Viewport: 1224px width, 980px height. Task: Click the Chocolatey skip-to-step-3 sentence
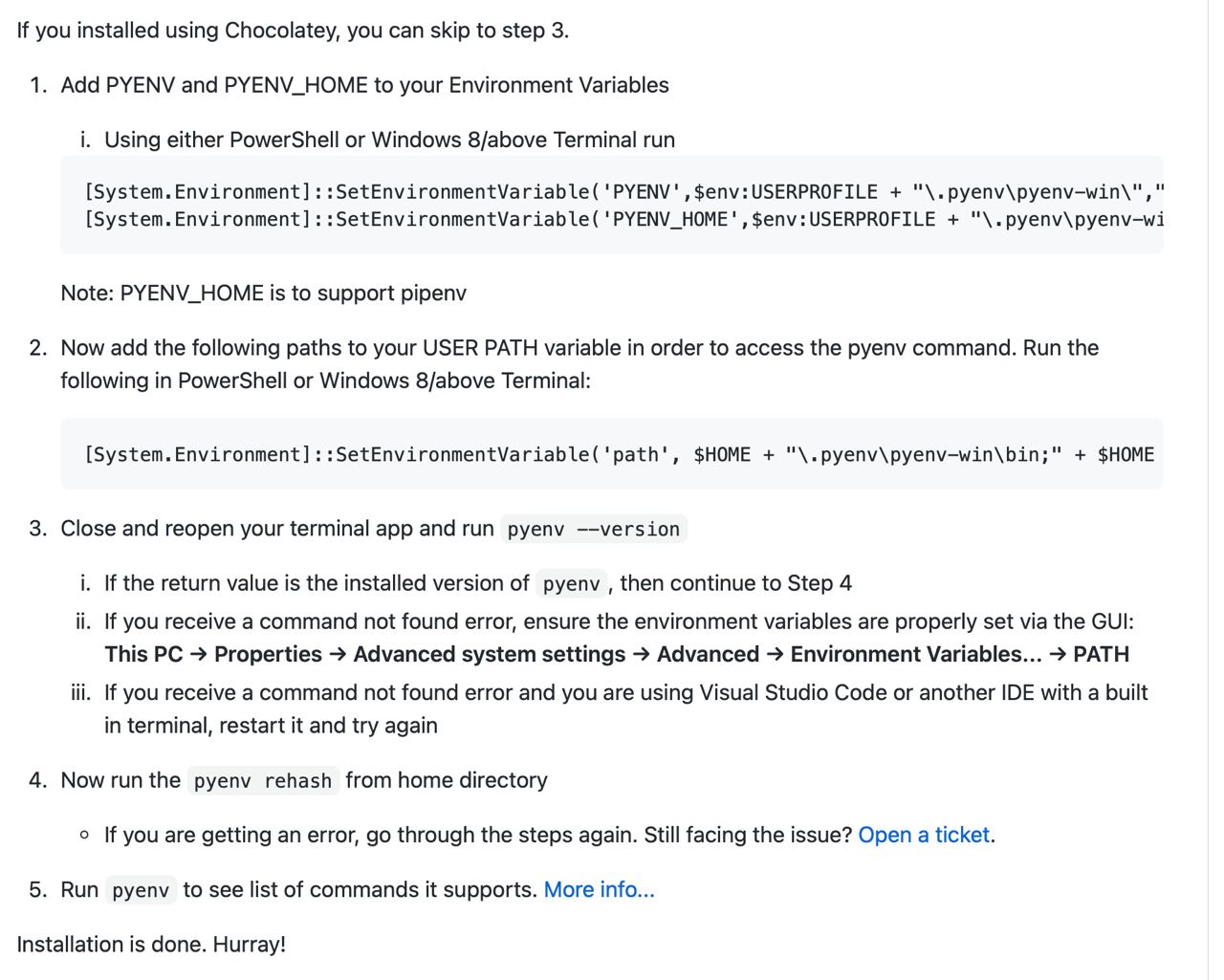point(293,31)
